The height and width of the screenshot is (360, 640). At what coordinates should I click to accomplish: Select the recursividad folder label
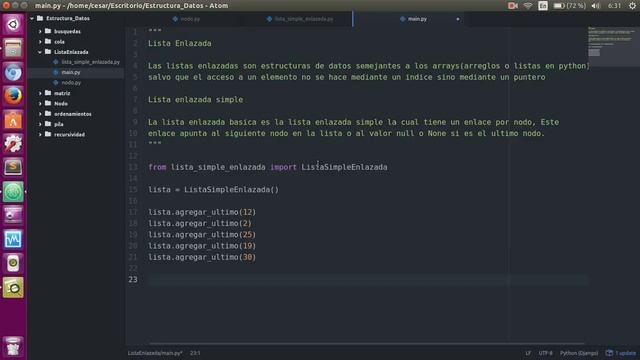coord(69,134)
